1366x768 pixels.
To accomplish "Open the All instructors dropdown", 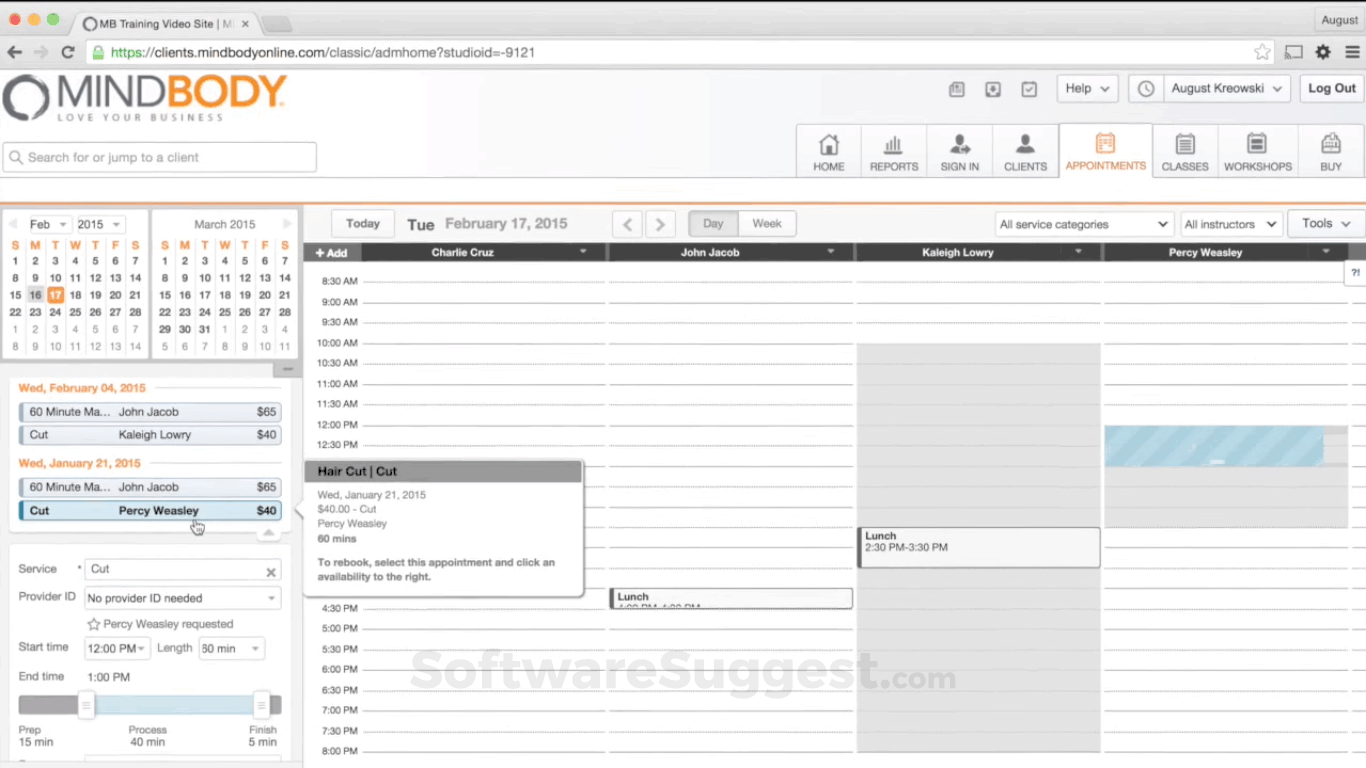I will pyautogui.click(x=1231, y=224).
